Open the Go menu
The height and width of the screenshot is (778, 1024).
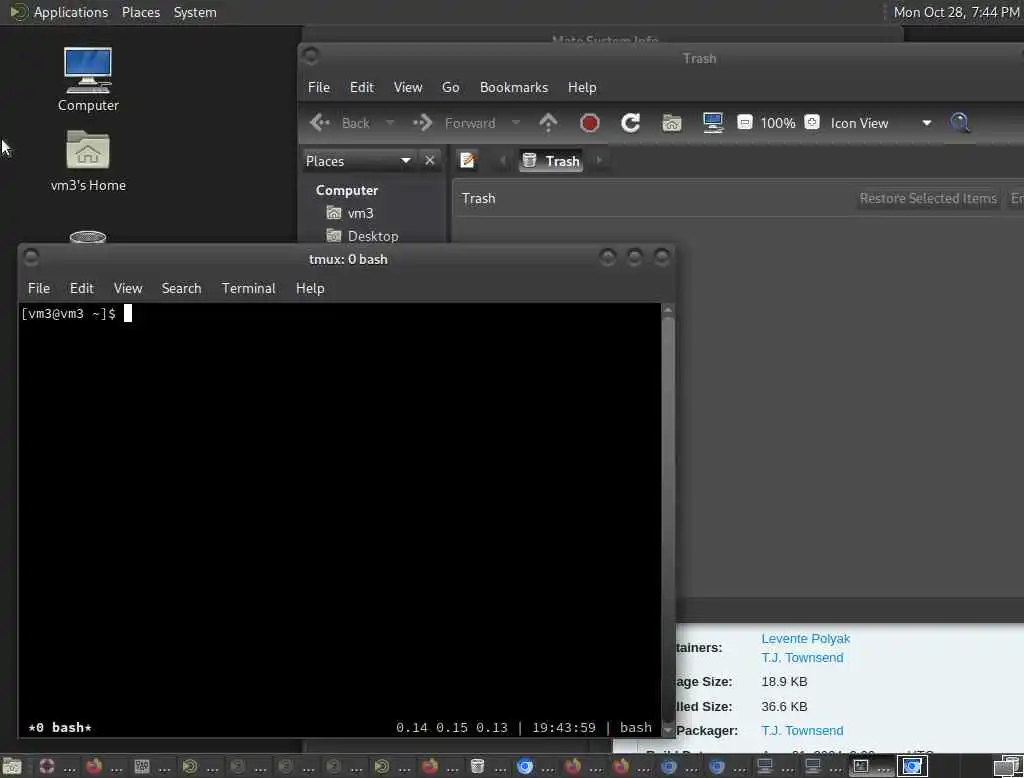(450, 88)
